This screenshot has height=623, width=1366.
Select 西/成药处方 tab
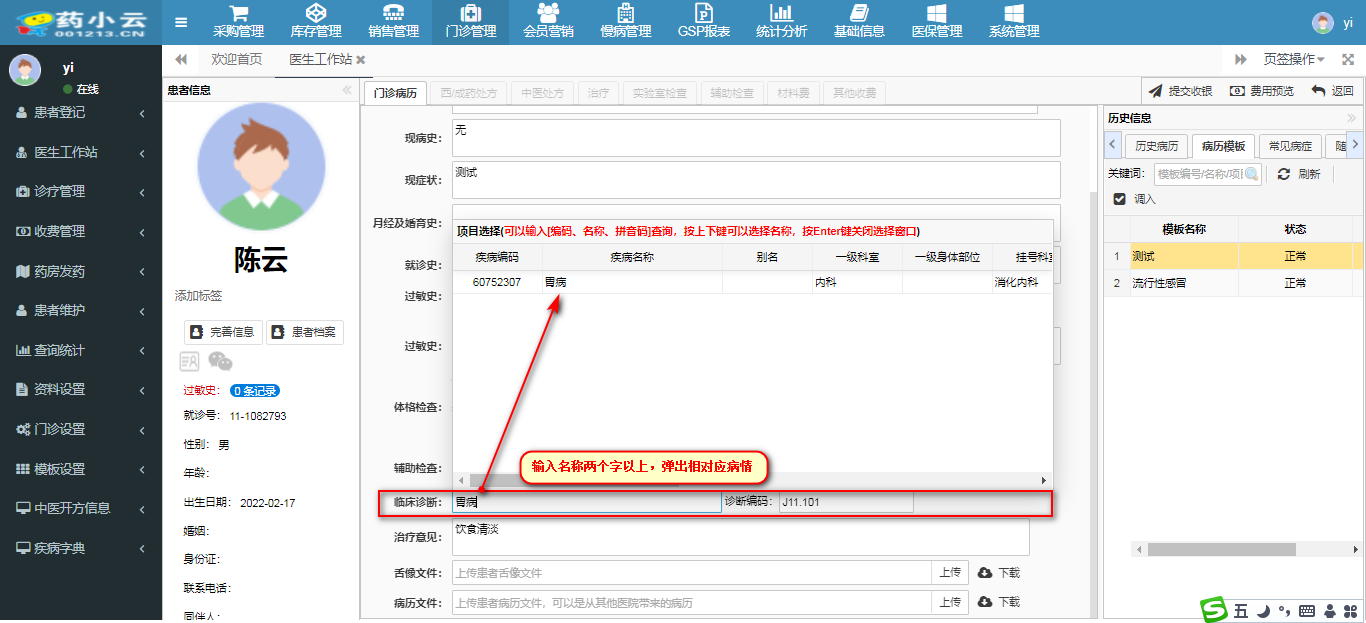coord(469,93)
